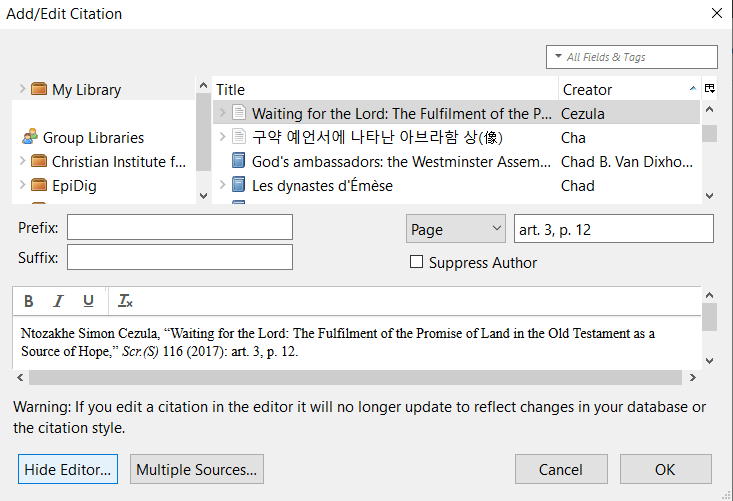733x501 pixels.
Task: Click the horizontal scrollbar of citation editor
Action: 360,377
